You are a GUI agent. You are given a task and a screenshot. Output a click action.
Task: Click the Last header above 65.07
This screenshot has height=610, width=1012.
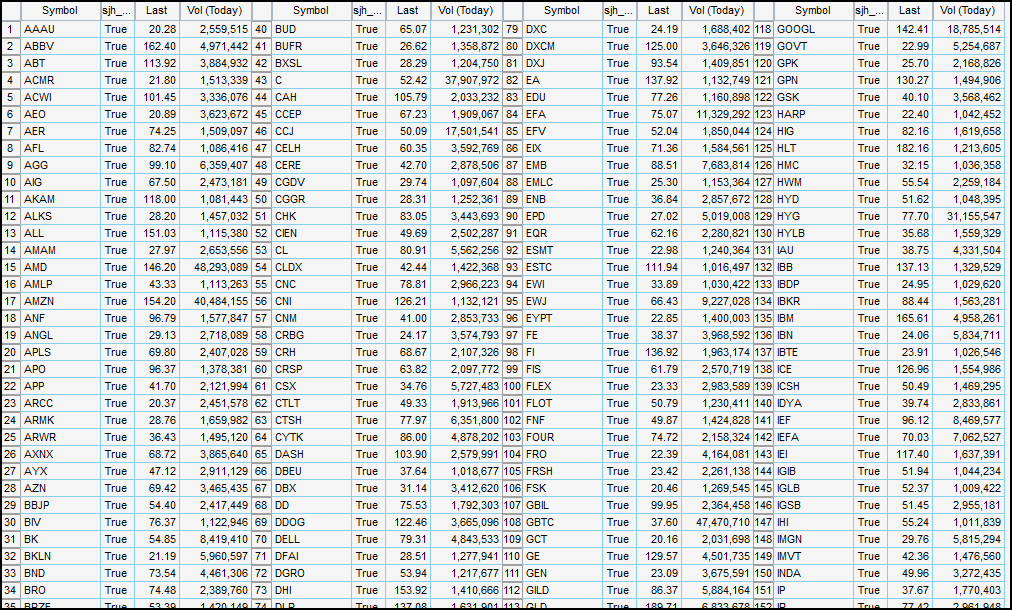[408, 10]
